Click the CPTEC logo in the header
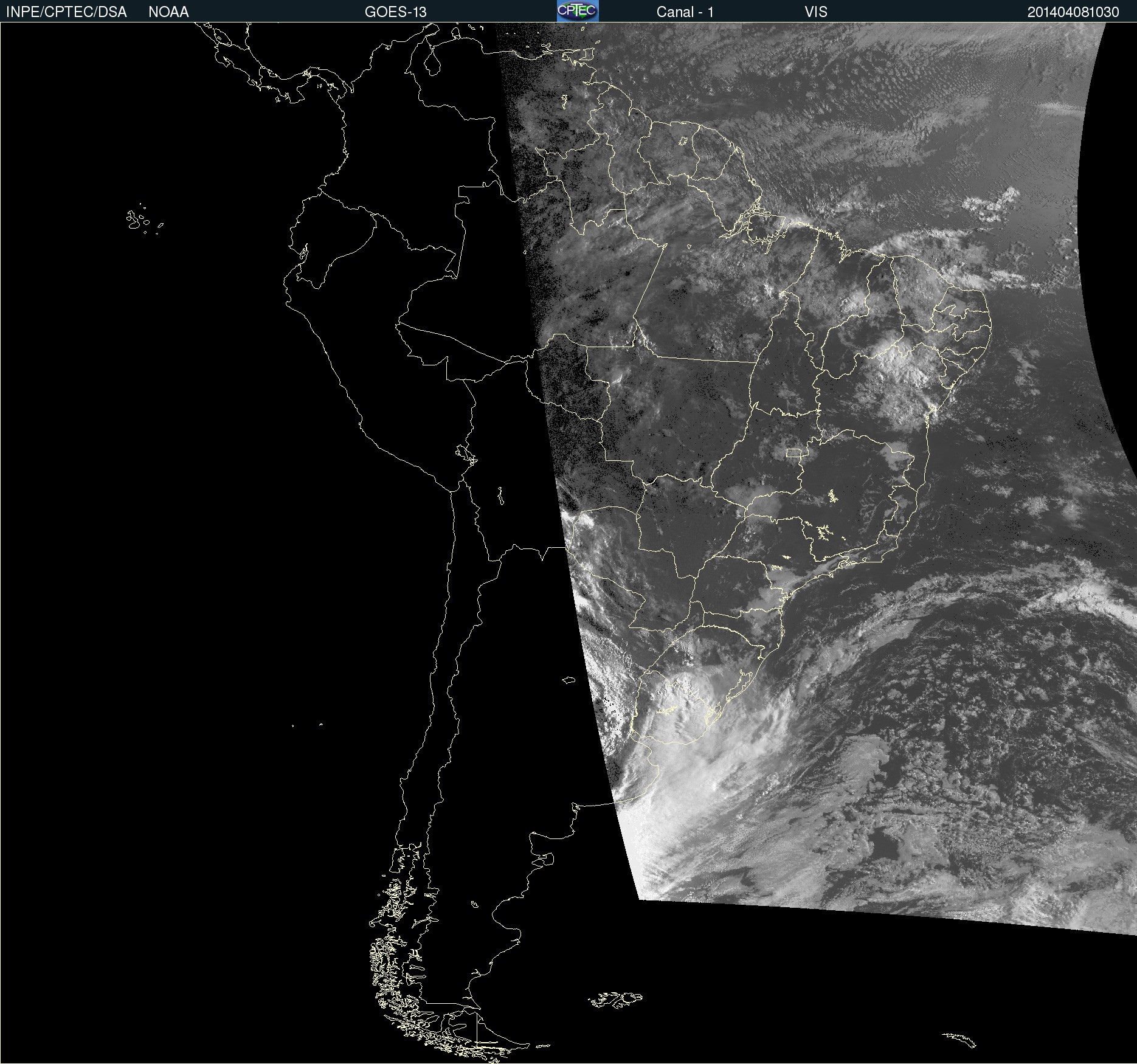The image size is (1137, 1064). pos(578,11)
